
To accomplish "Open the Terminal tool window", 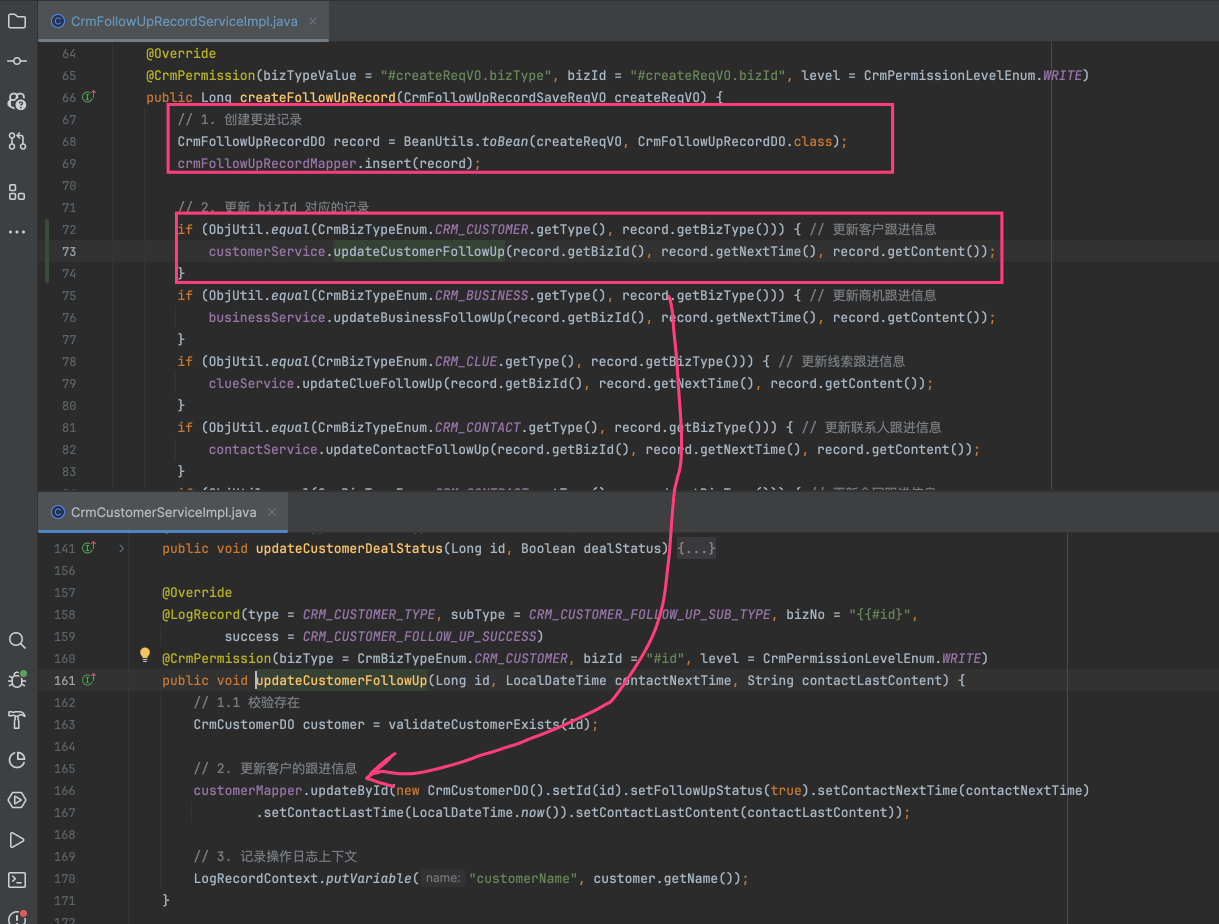I will (x=16, y=880).
